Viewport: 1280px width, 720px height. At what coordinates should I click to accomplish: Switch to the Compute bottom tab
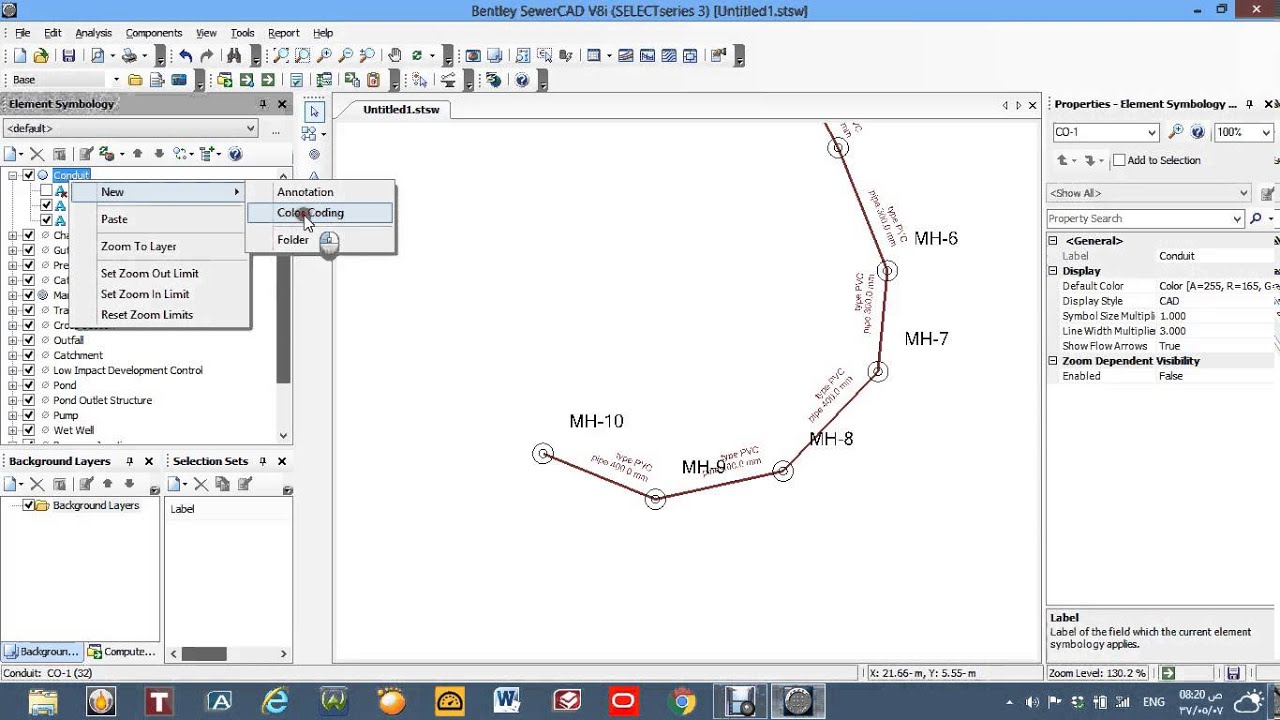[122, 651]
